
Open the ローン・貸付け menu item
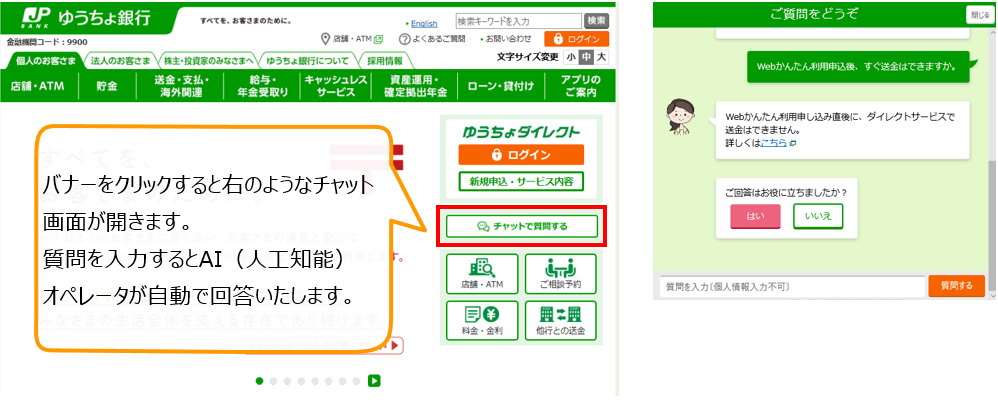[500, 86]
